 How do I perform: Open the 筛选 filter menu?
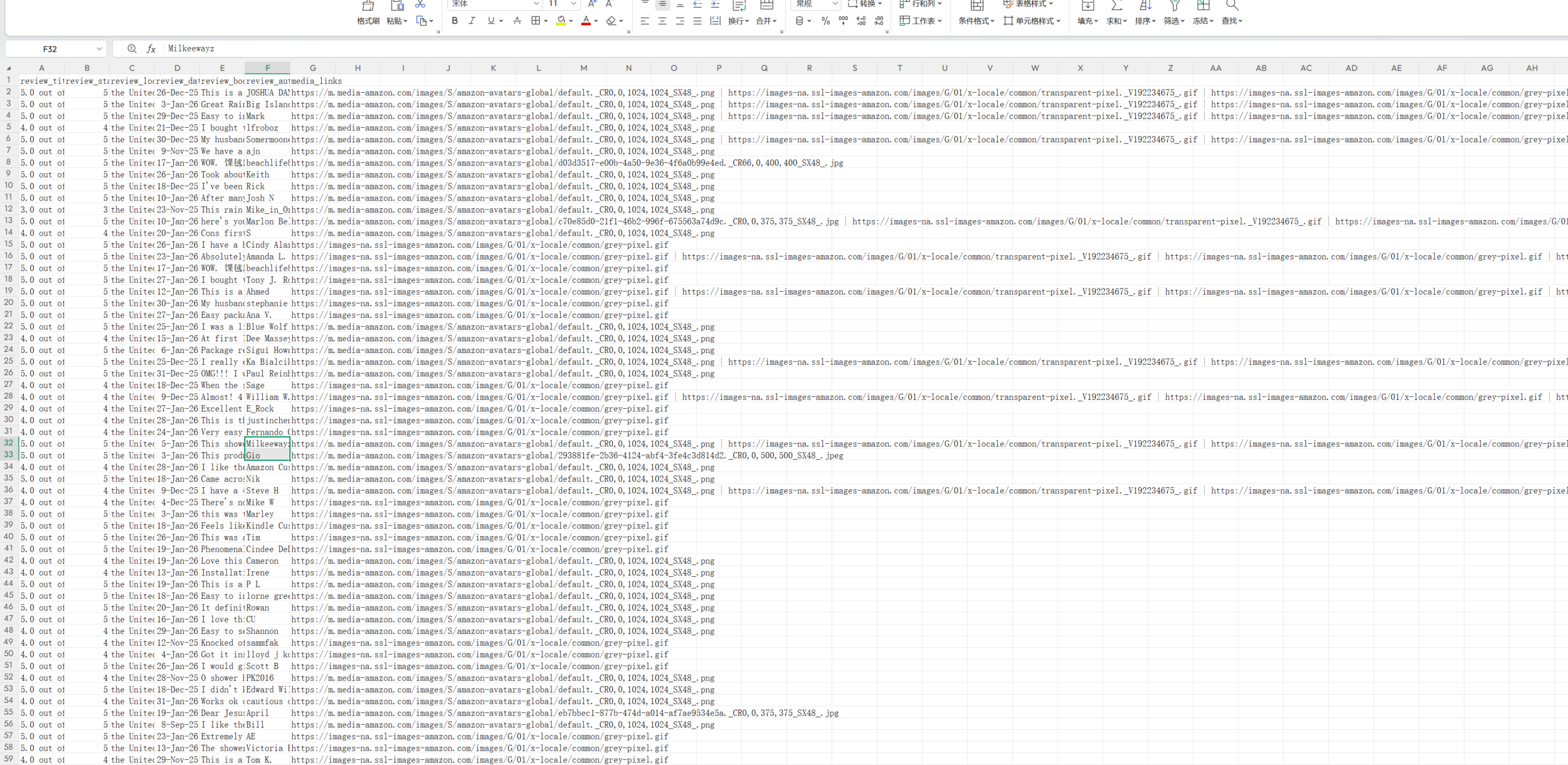point(1173,21)
